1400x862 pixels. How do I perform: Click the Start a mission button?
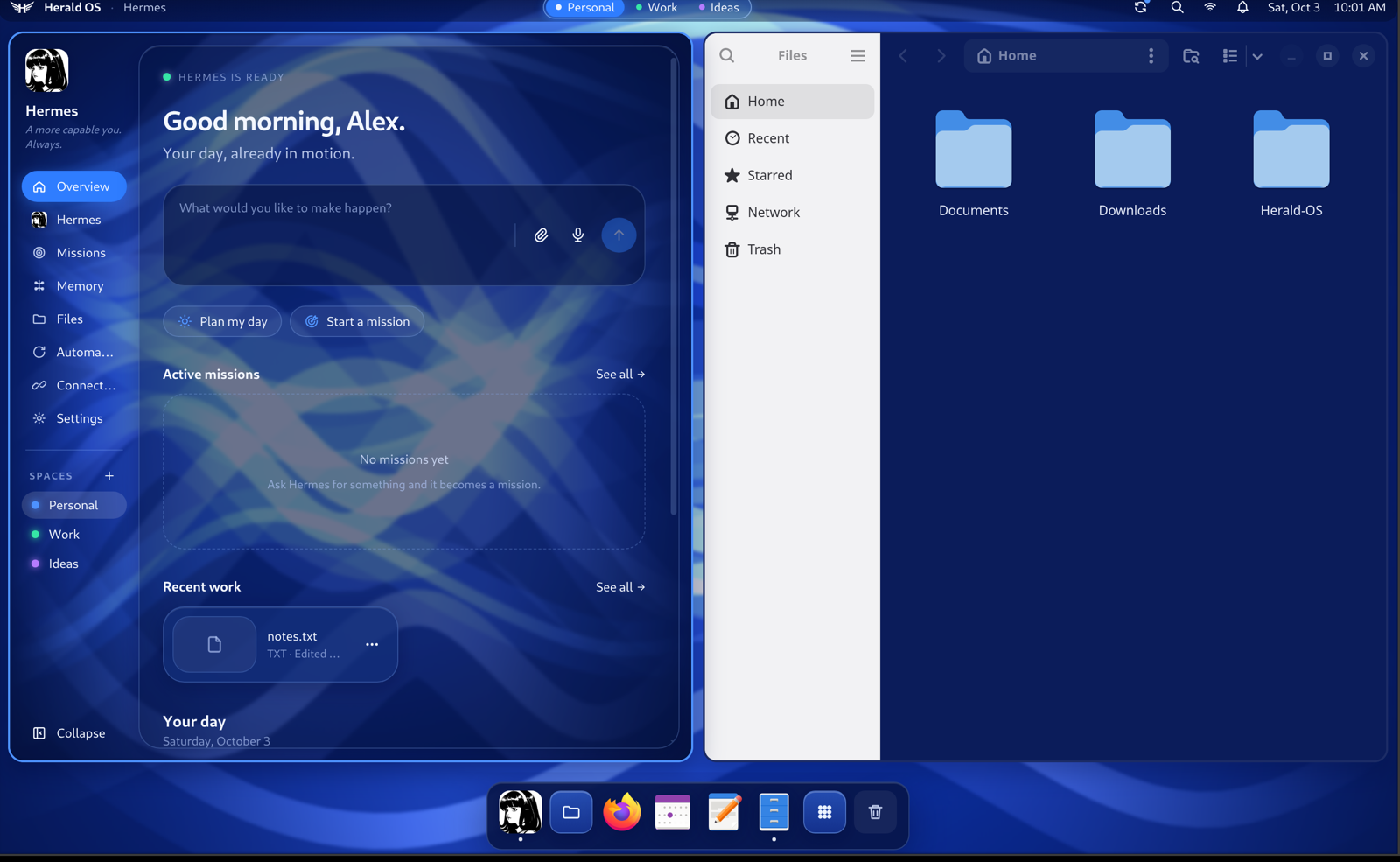(x=357, y=321)
